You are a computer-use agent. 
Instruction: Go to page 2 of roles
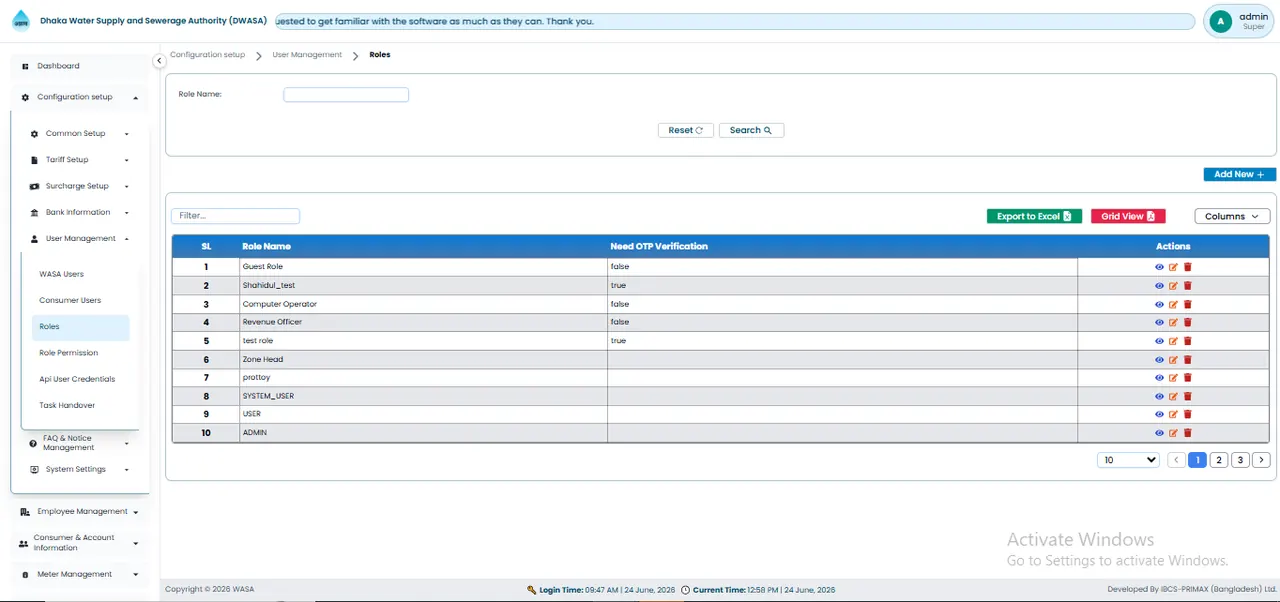point(1219,460)
